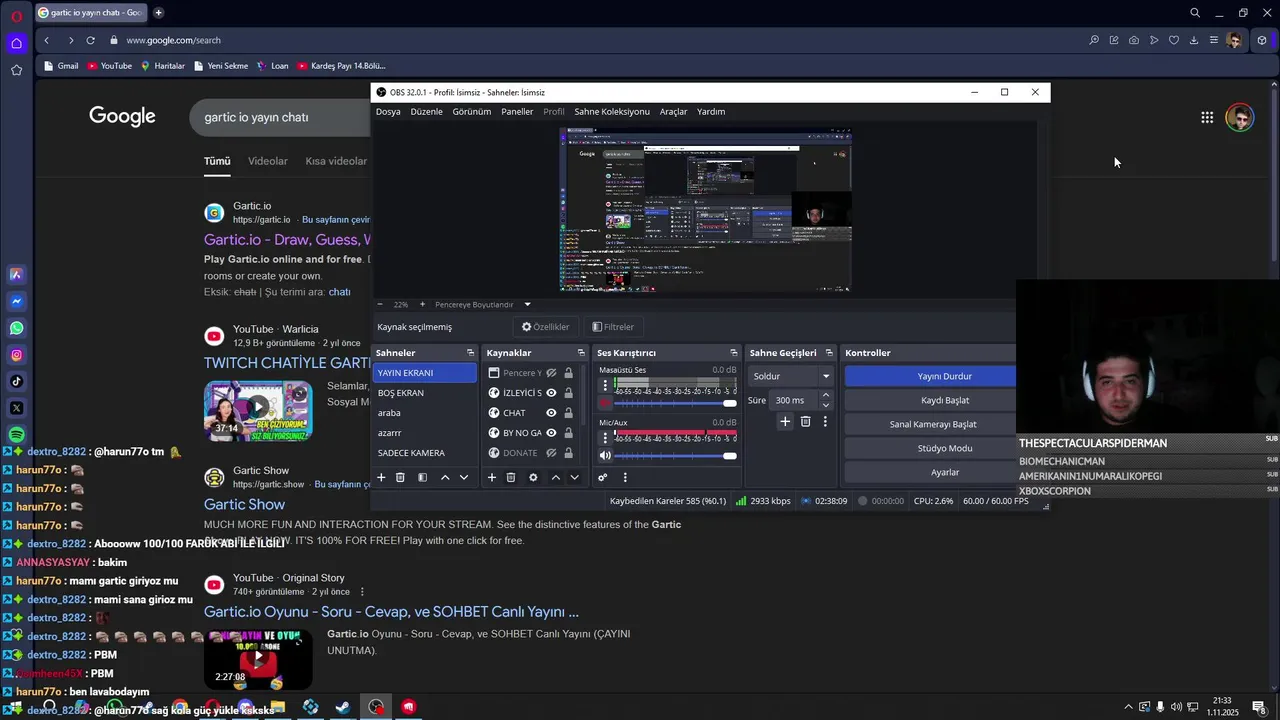Open Instagram in Opera sidebar
This screenshot has height=720, width=1280.
[x=16, y=355]
